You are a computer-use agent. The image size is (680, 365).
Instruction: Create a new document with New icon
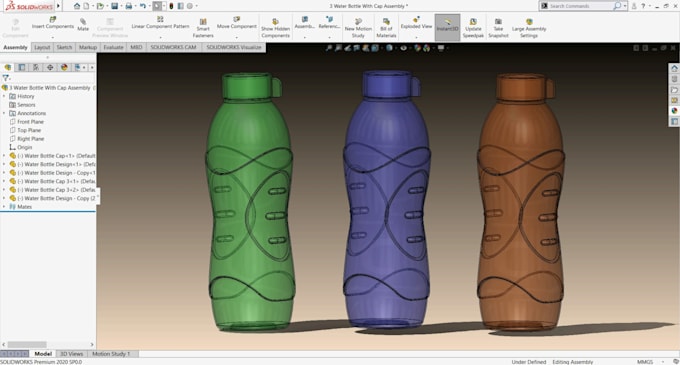(x=86, y=6)
